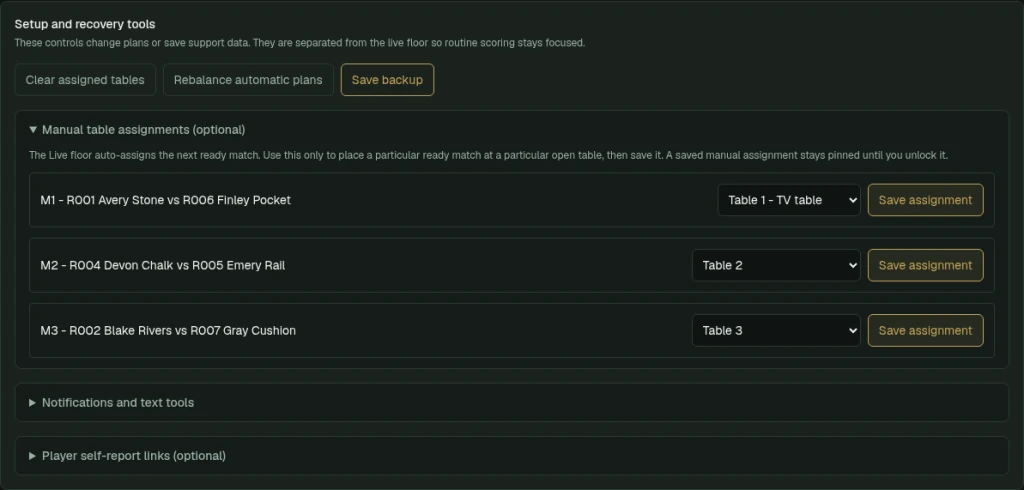Click the Live floor auto-assigns description text

point(488,155)
